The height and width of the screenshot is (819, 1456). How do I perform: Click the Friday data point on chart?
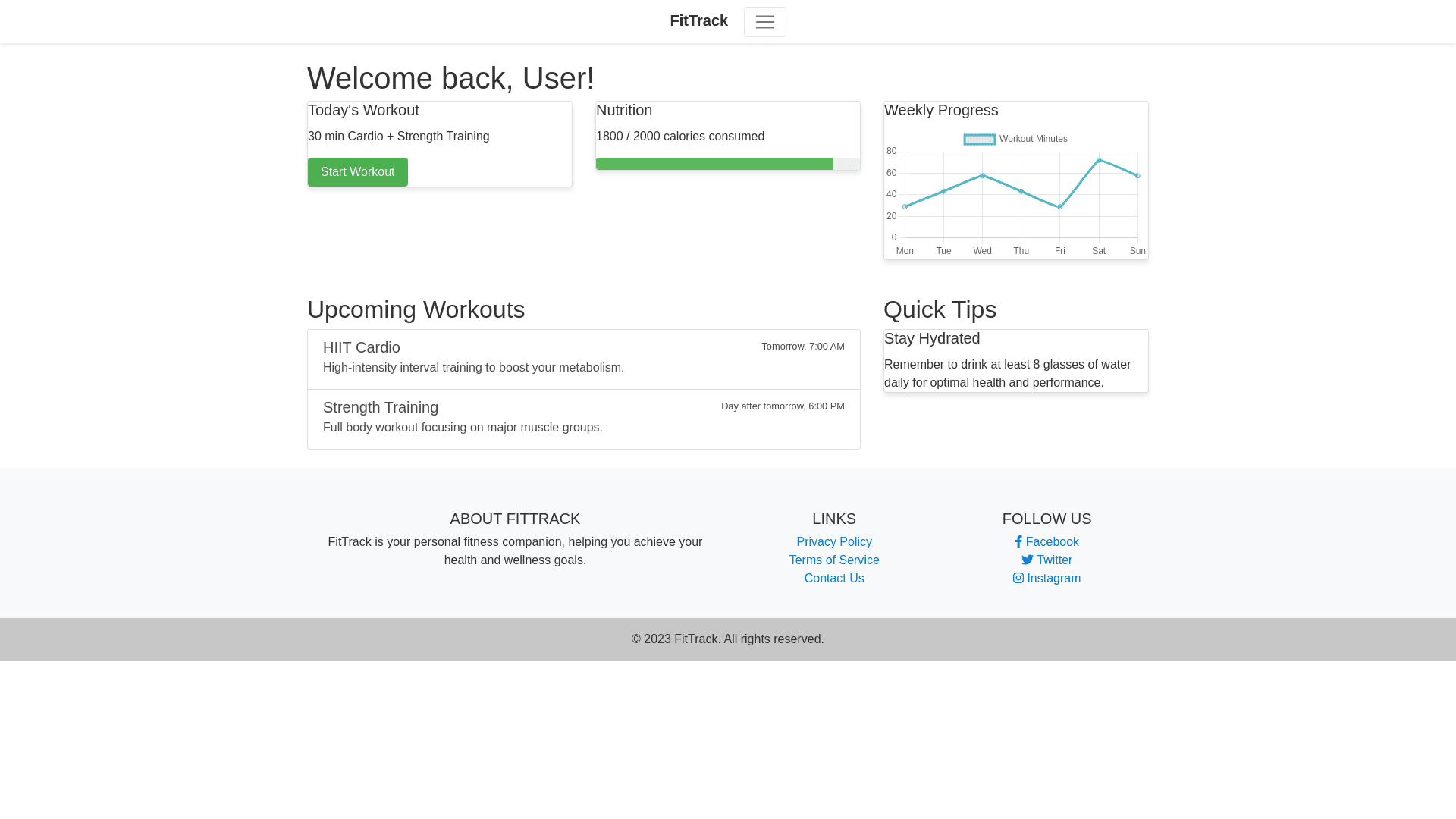point(1060,207)
